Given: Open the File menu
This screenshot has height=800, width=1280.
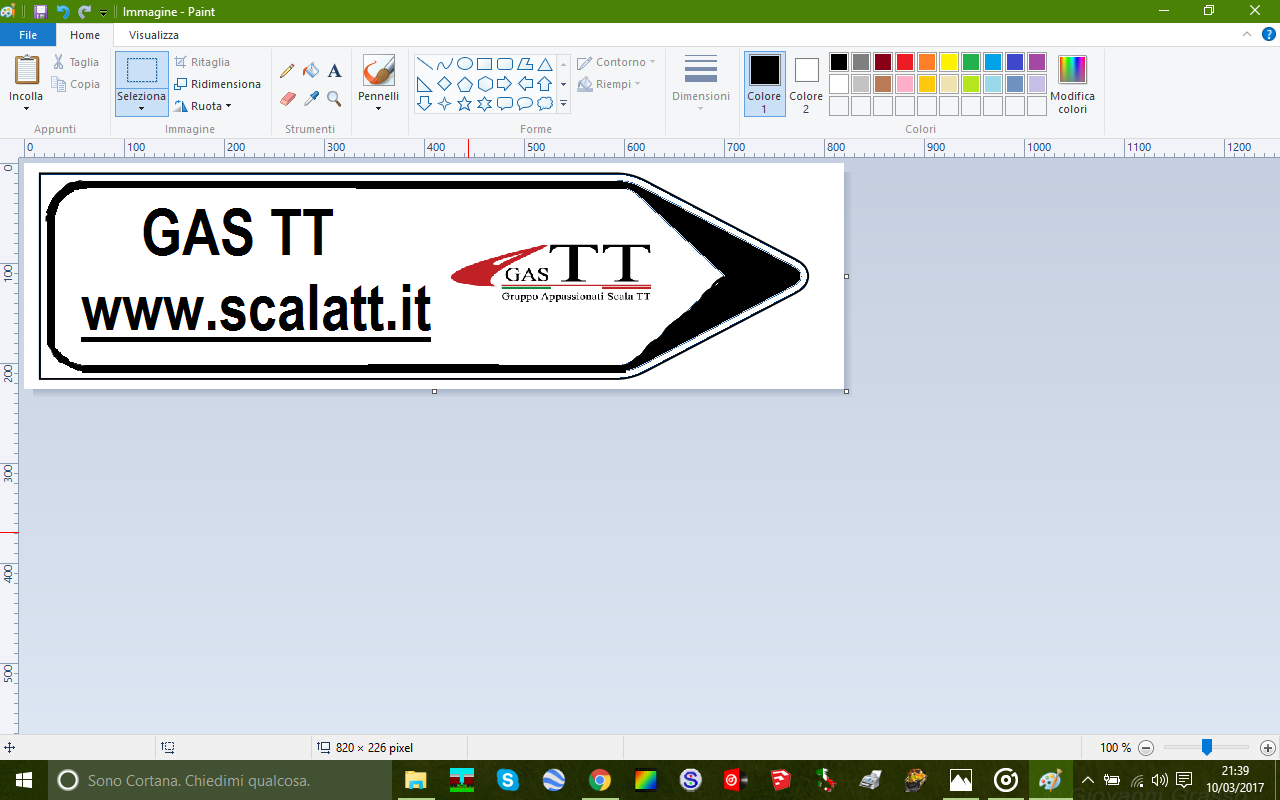Looking at the screenshot, I should (x=28, y=35).
